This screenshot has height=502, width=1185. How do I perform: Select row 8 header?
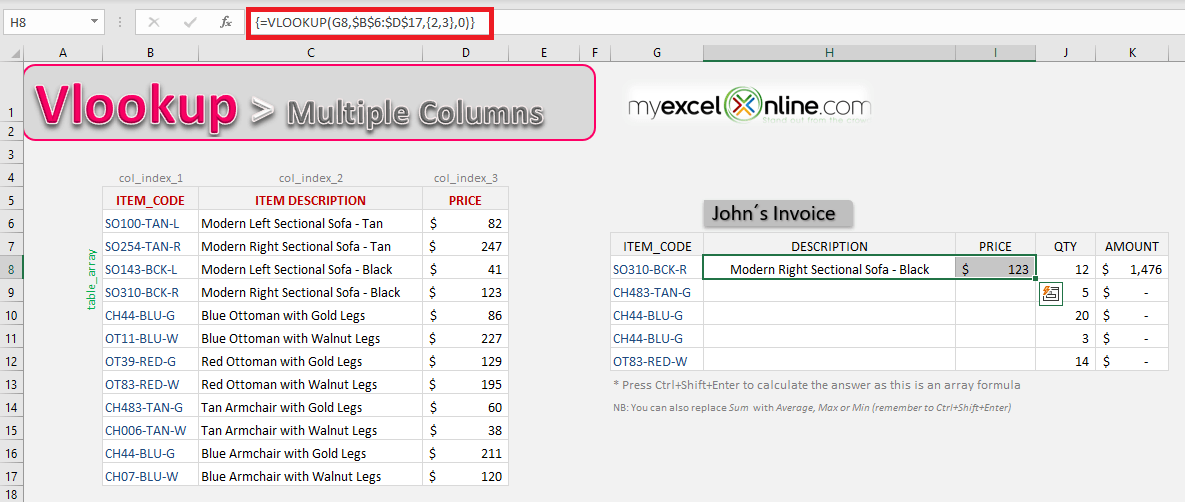point(12,269)
